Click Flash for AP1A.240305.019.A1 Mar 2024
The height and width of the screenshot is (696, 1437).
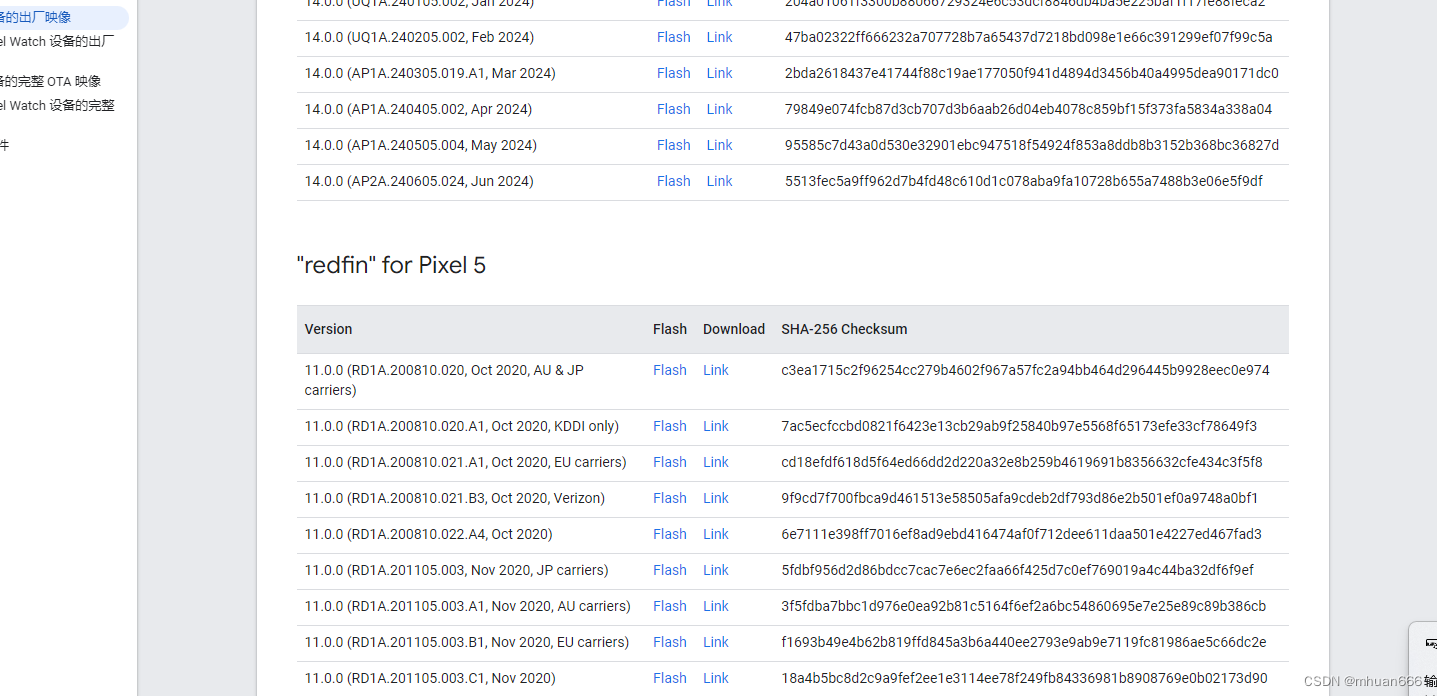(x=673, y=73)
